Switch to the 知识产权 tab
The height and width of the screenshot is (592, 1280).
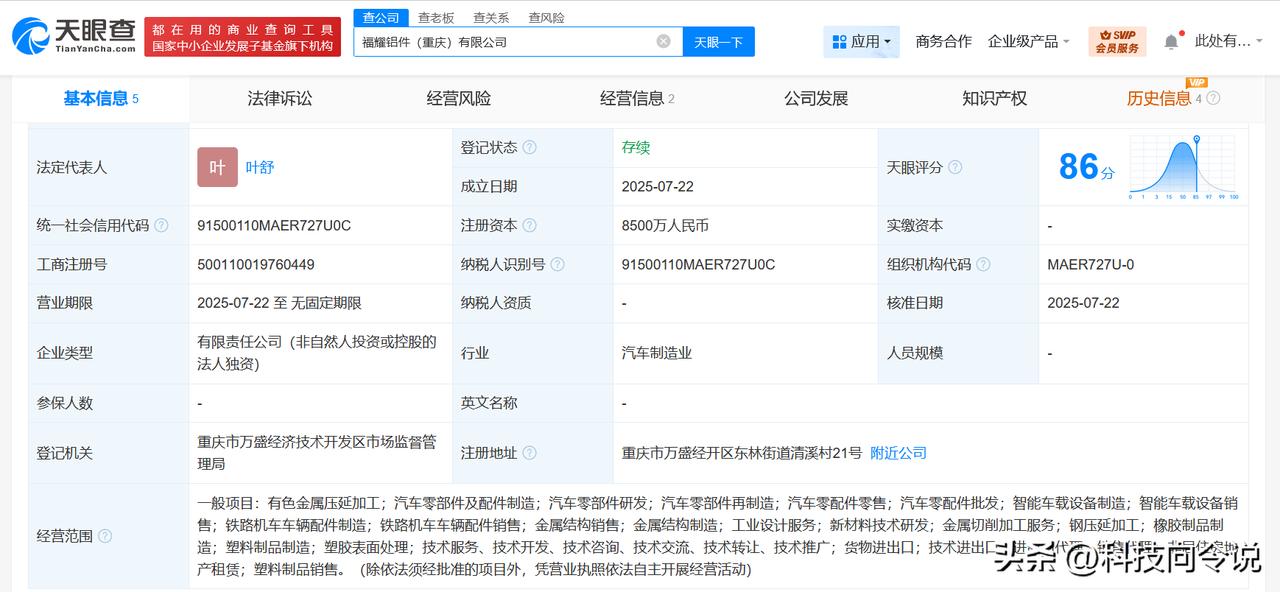point(995,98)
